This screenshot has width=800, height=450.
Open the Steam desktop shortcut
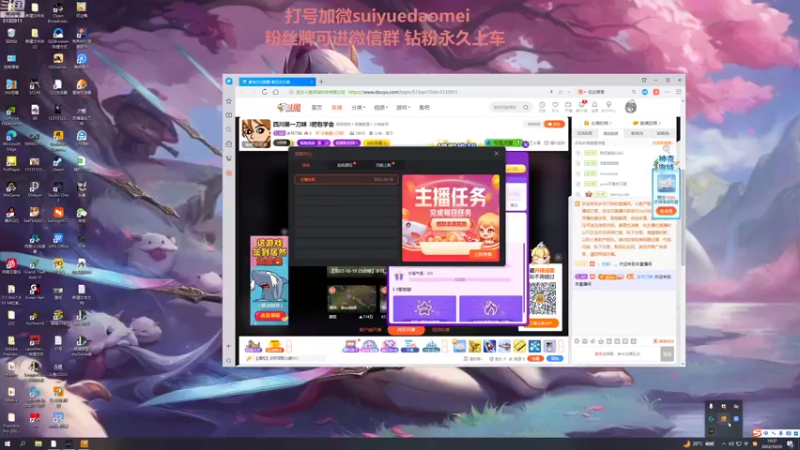pyautogui.click(x=58, y=164)
